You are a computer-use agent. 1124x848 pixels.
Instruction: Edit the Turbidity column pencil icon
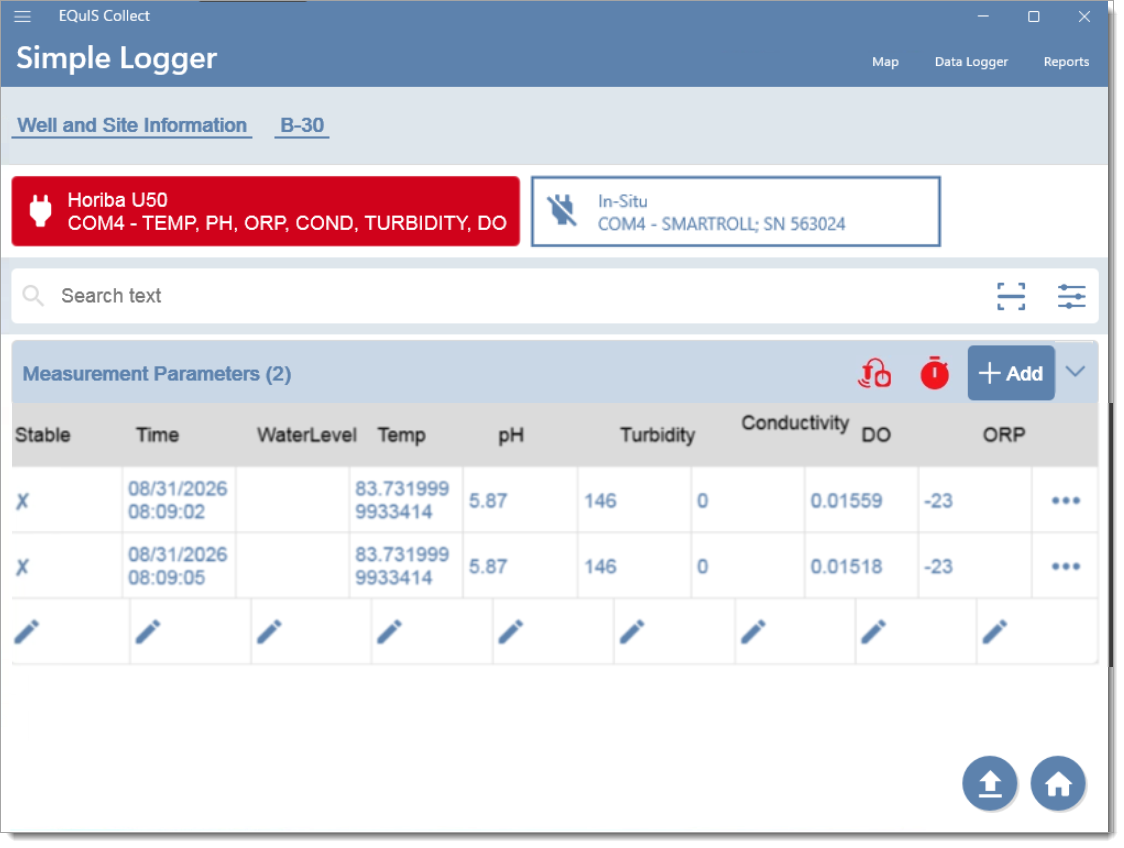point(632,632)
